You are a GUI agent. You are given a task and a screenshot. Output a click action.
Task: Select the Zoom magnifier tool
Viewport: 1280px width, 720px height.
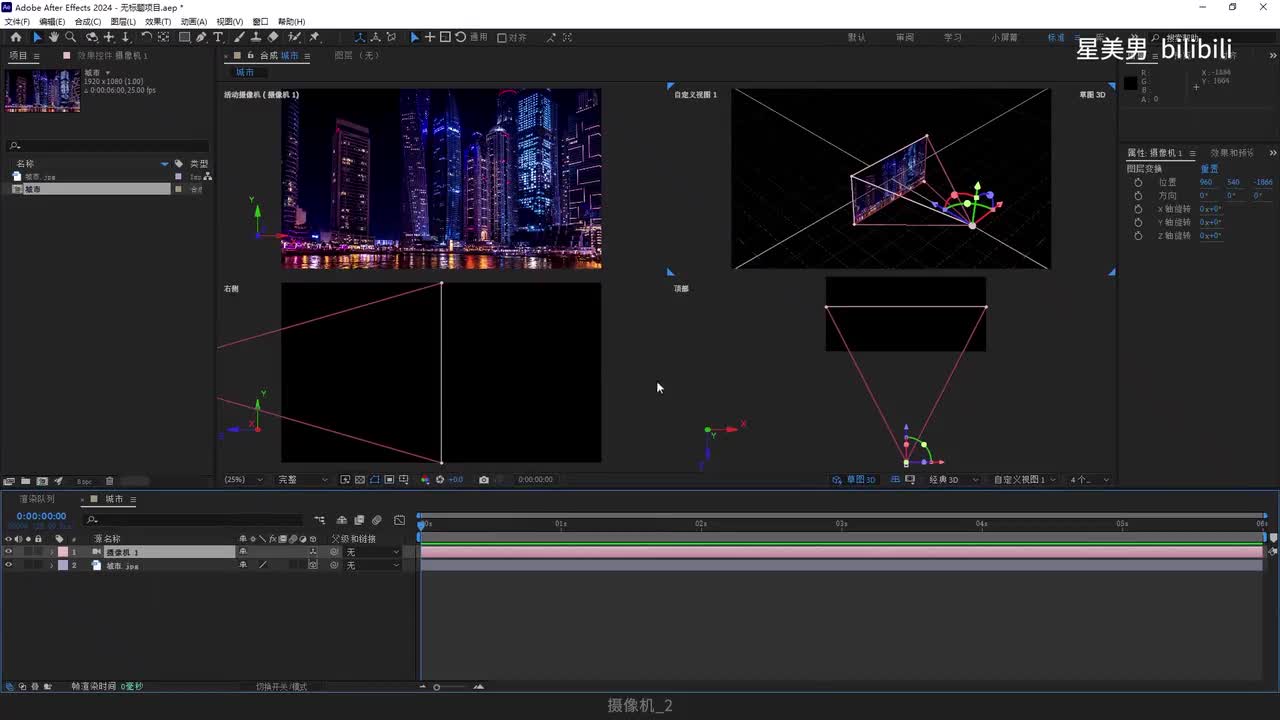tap(70, 37)
